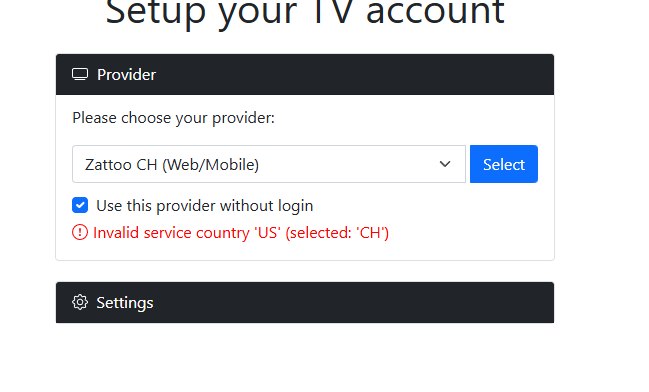Click the 'Please choose your provider:' label
649x392 pixels.
(x=173, y=118)
